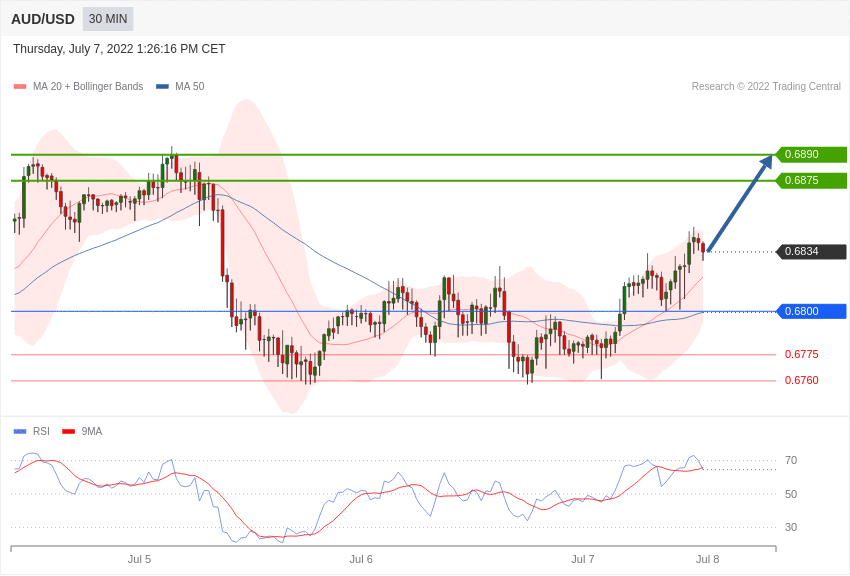Click the Jul 5 date axis label
Image resolution: width=850 pixels, height=576 pixels.
click(x=139, y=559)
